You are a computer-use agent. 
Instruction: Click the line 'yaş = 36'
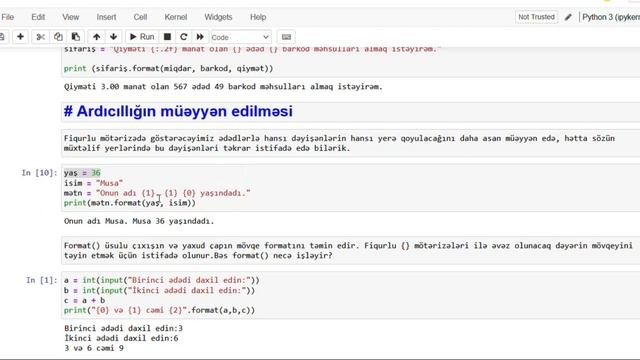click(x=82, y=173)
